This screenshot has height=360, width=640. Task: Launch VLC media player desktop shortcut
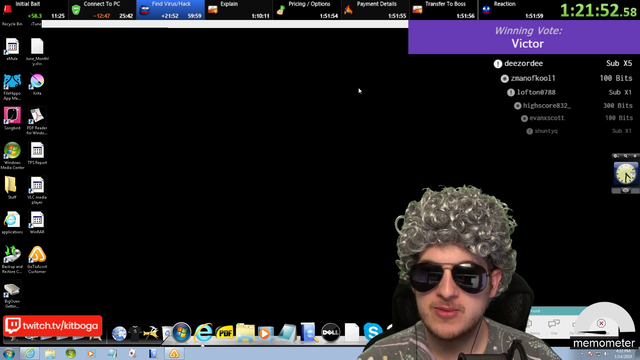(x=37, y=191)
